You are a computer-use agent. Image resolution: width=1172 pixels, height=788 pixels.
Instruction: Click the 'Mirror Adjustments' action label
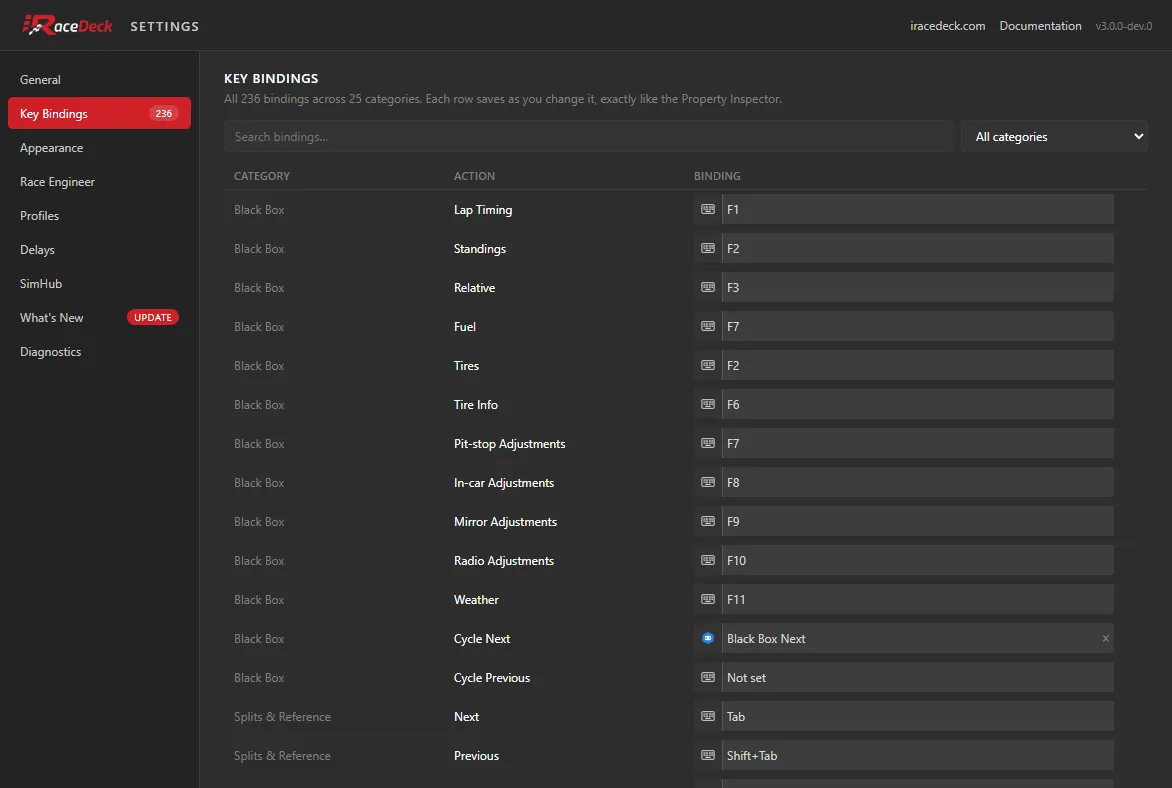505,521
